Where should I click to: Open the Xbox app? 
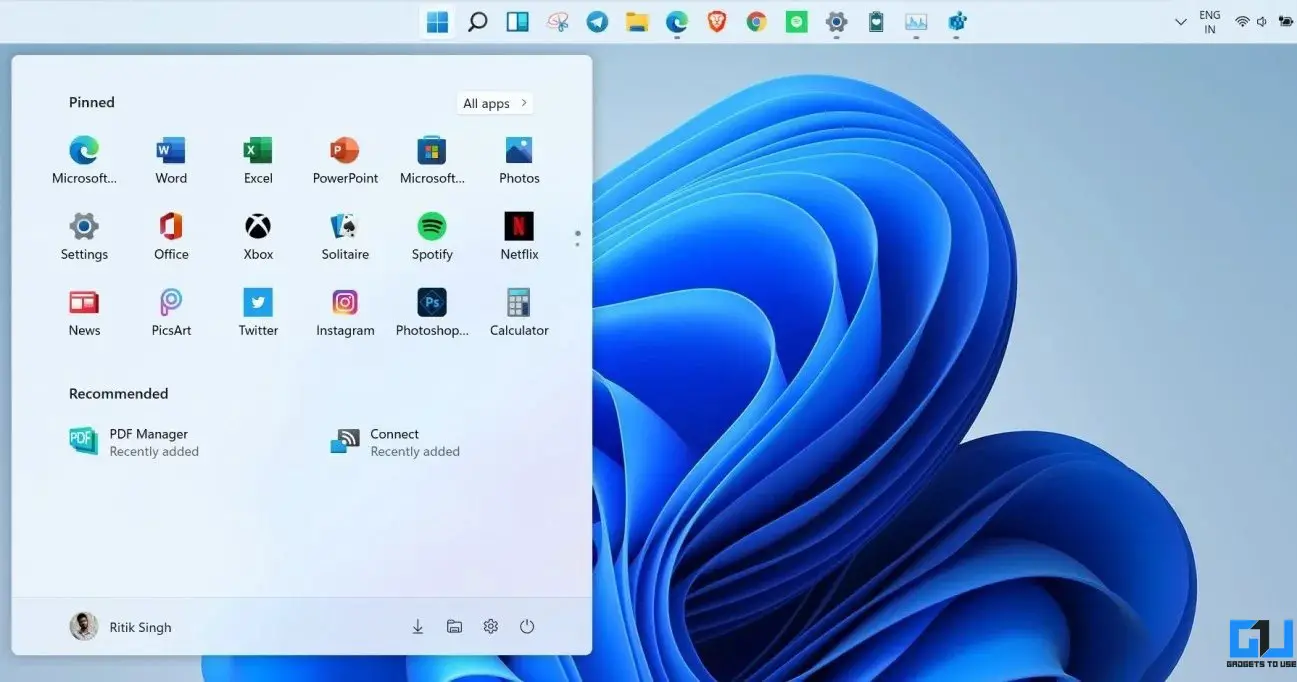pyautogui.click(x=258, y=236)
